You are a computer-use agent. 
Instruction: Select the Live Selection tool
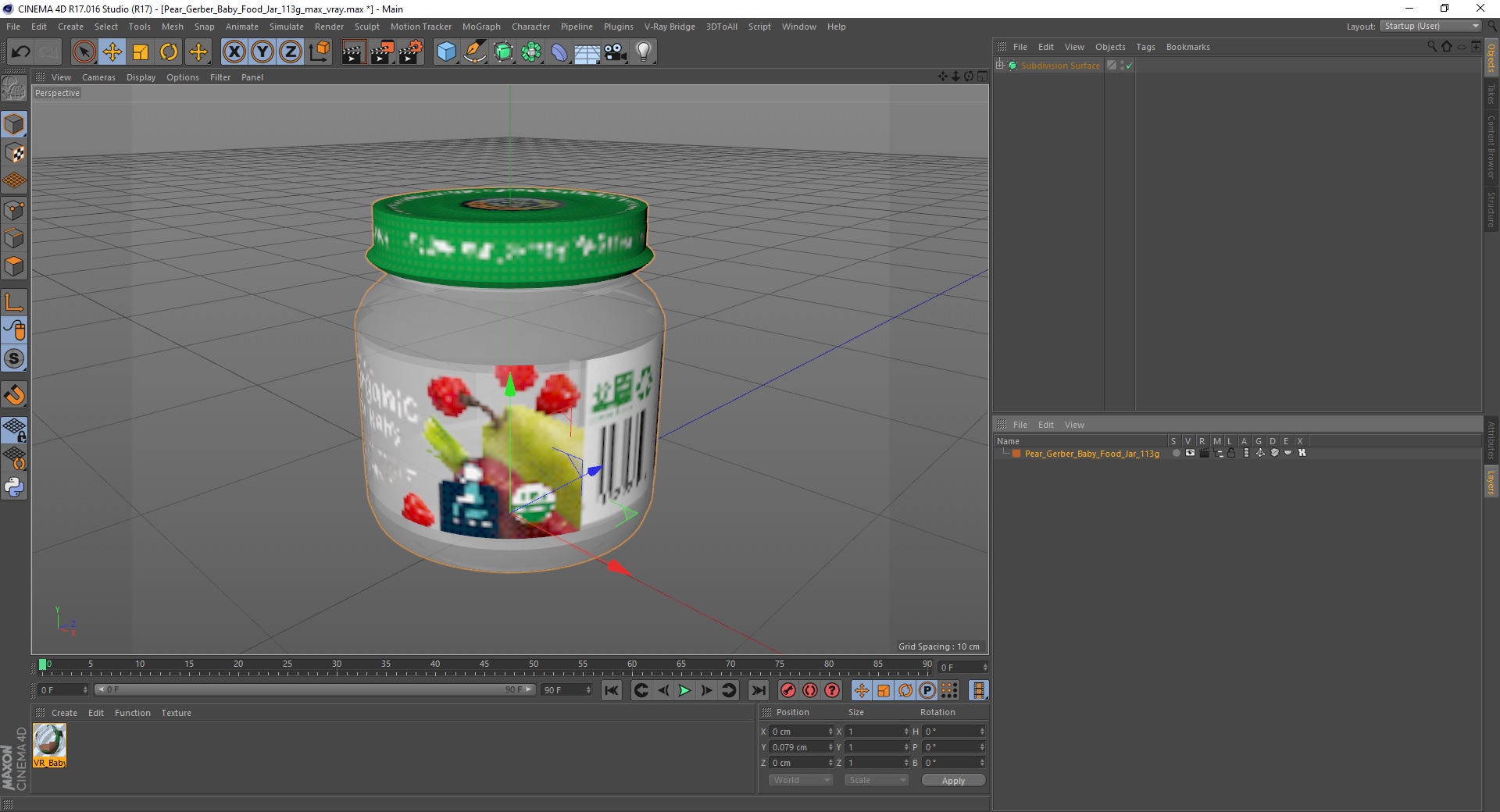tap(84, 52)
